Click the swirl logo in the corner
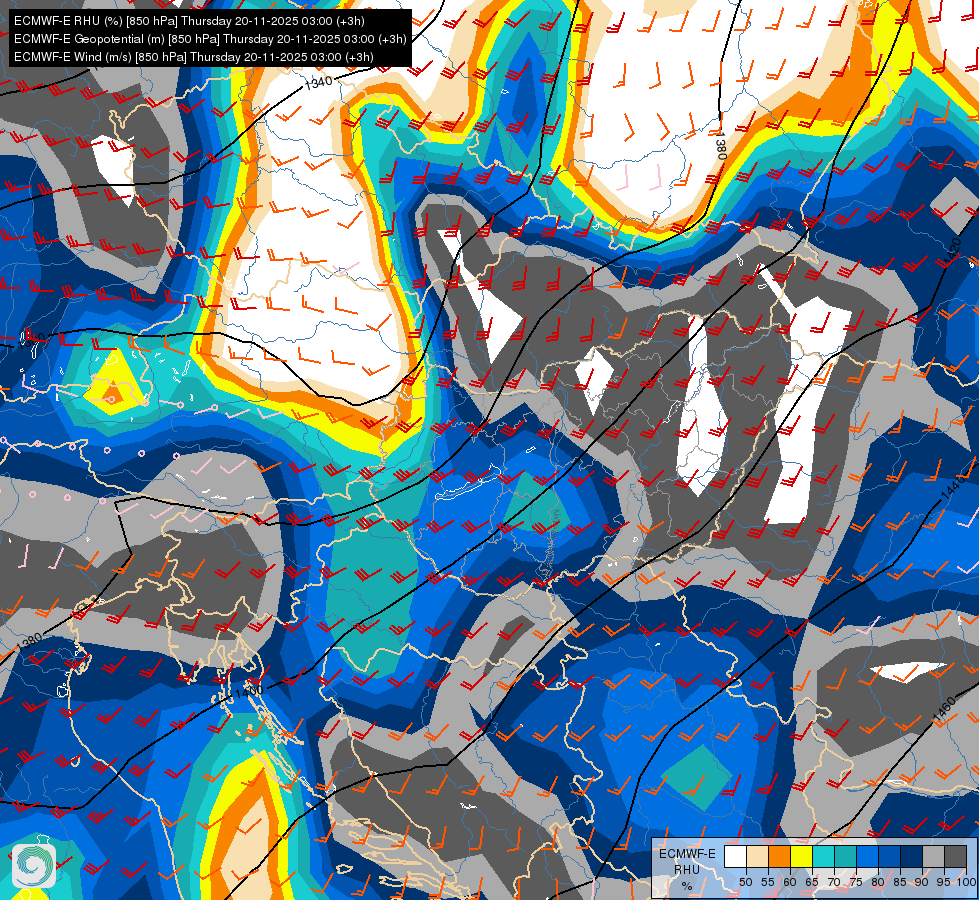Screen dimensions: 979x900 click(x=34, y=865)
